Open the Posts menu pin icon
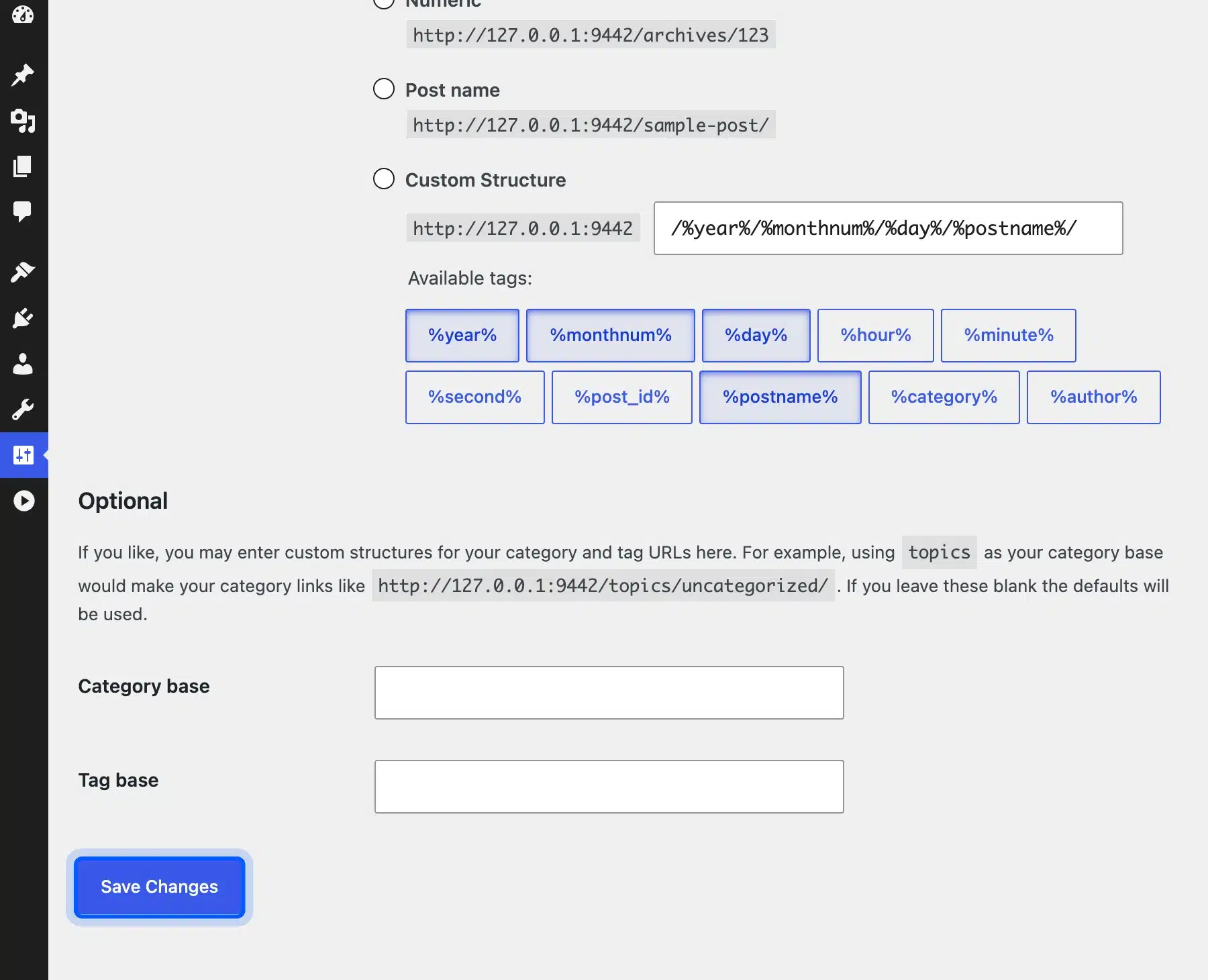The image size is (1208, 980). point(23,75)
